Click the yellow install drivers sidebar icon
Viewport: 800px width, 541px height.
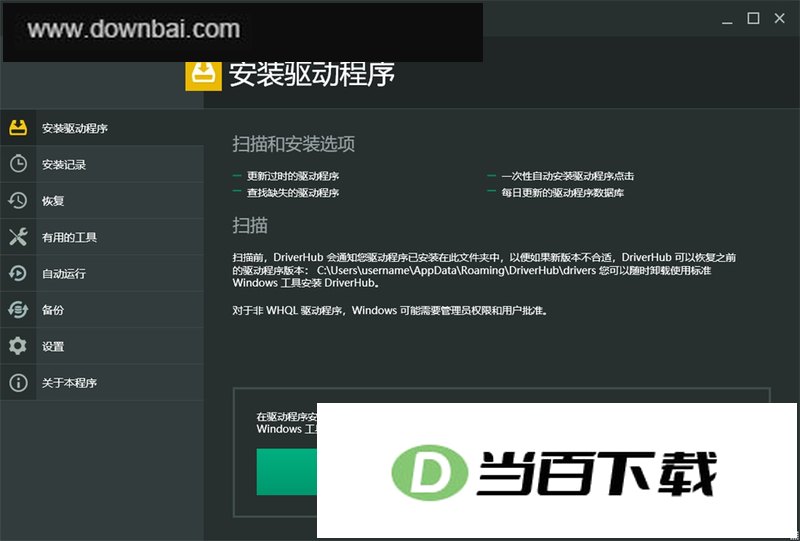tap(18, 128)
